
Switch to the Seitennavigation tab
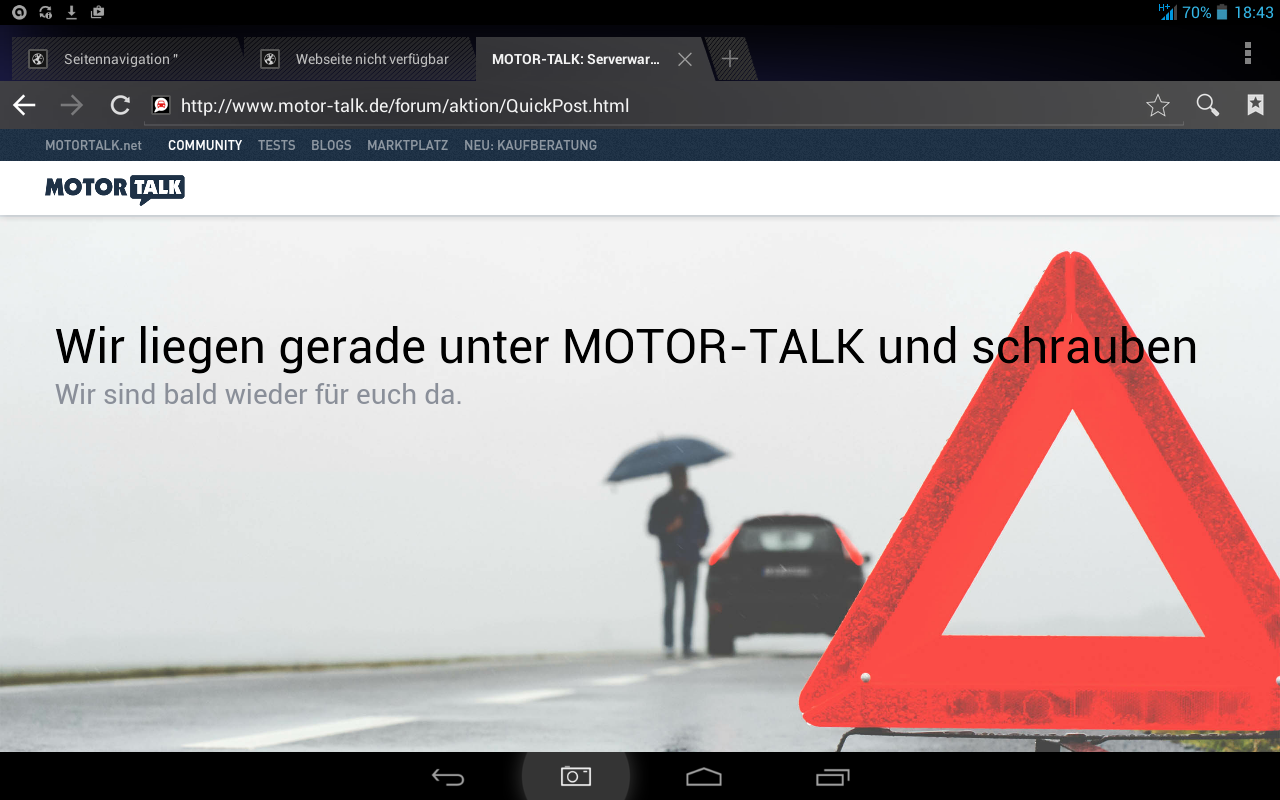pyautogui.click(x=120, y=59)
